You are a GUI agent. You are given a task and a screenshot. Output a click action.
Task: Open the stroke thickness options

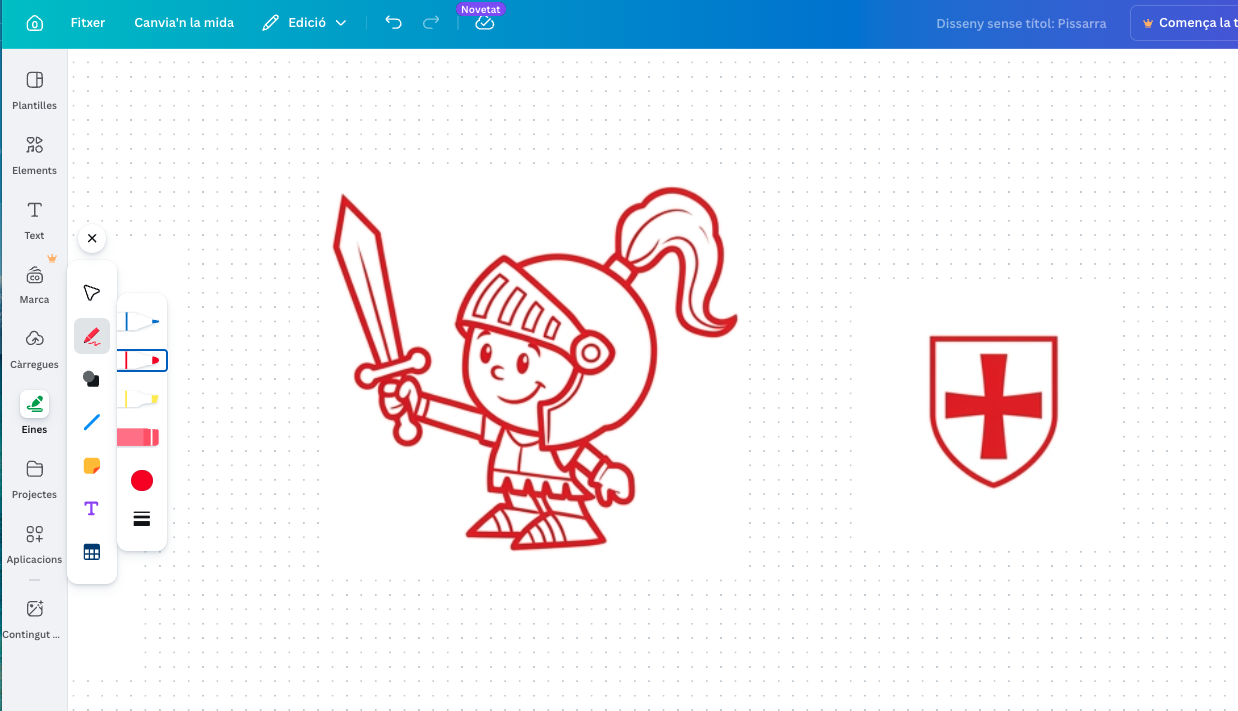coord(141,518)
